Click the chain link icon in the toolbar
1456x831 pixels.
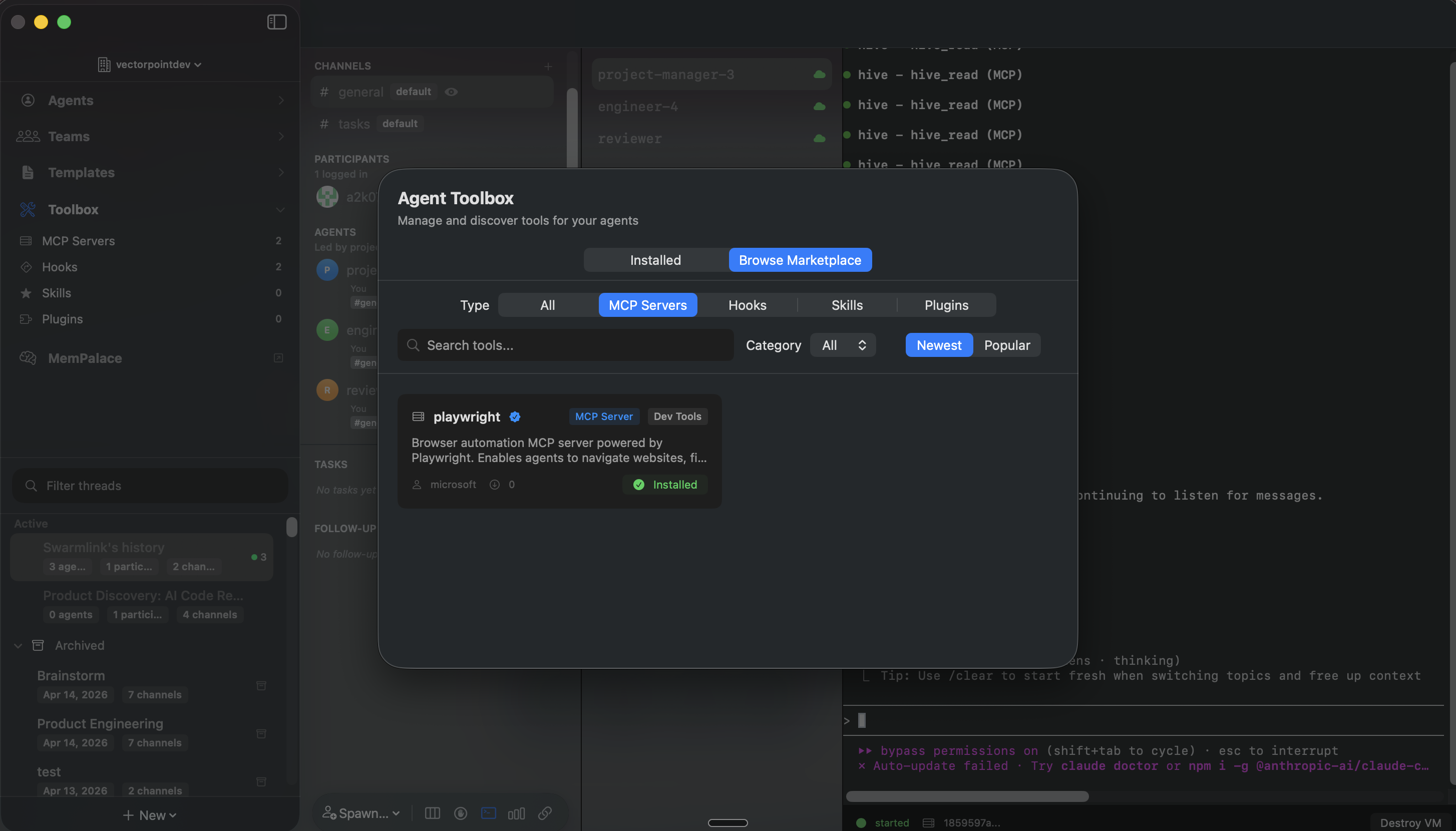pyautogui.click(x=545, y=813)
